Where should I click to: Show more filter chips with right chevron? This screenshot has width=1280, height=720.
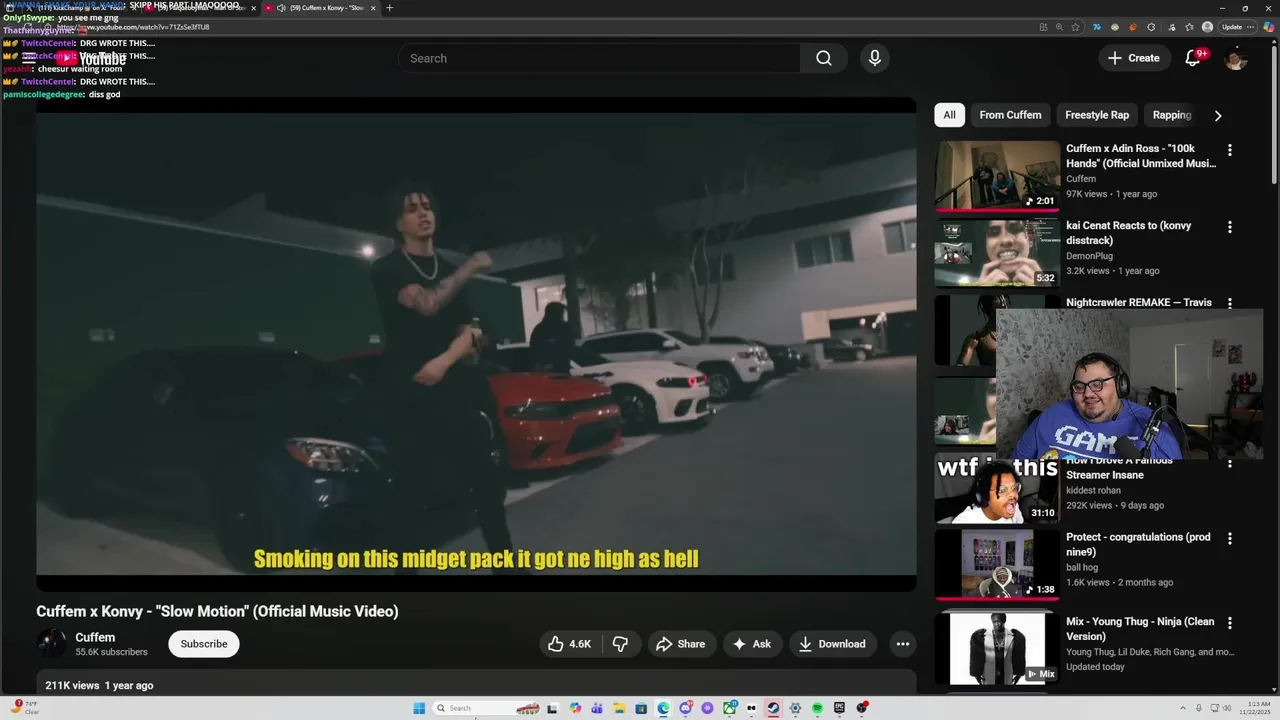coord(1218,115)
